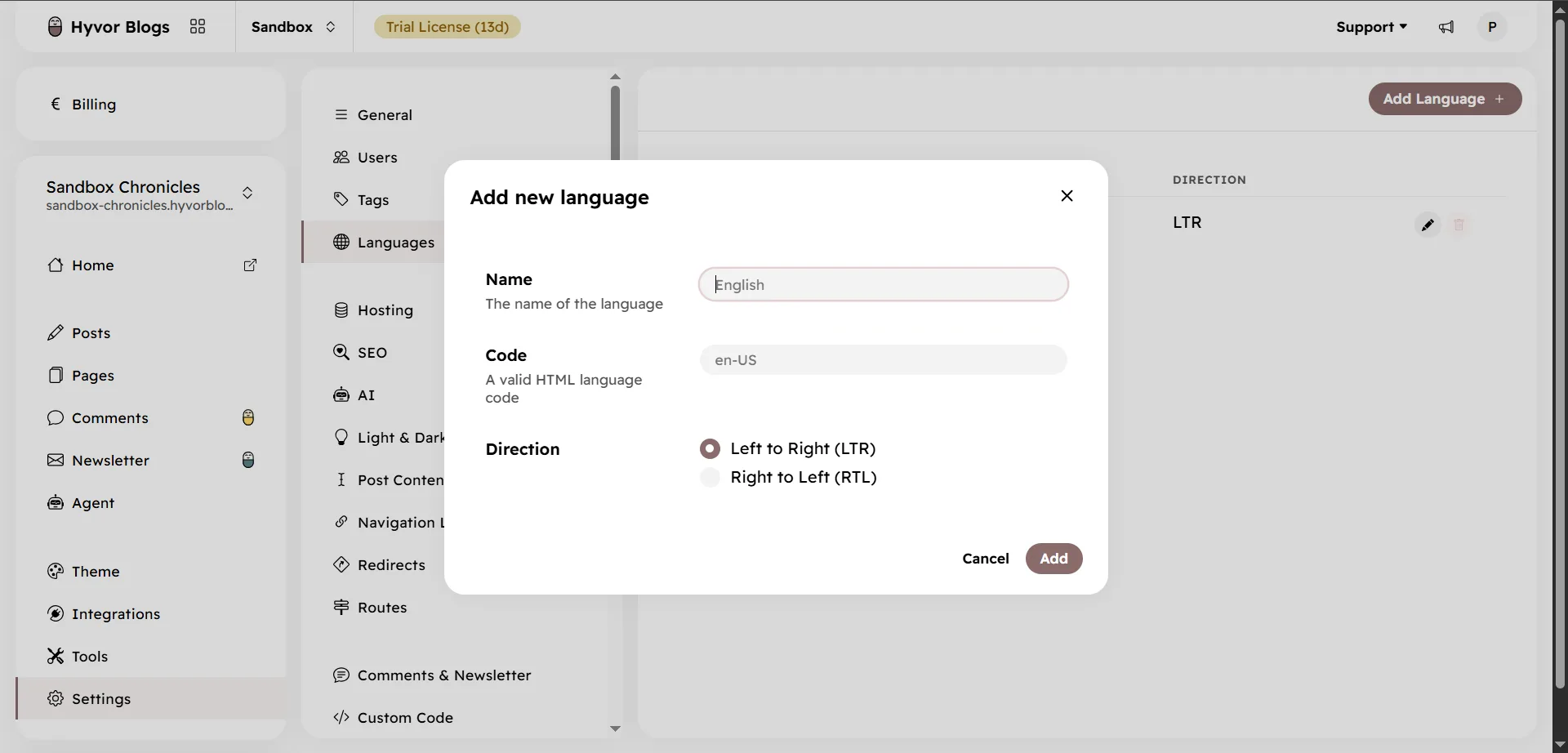
Task: Open Theme settings
Action: pyautogui.click(x=151, y=572)
